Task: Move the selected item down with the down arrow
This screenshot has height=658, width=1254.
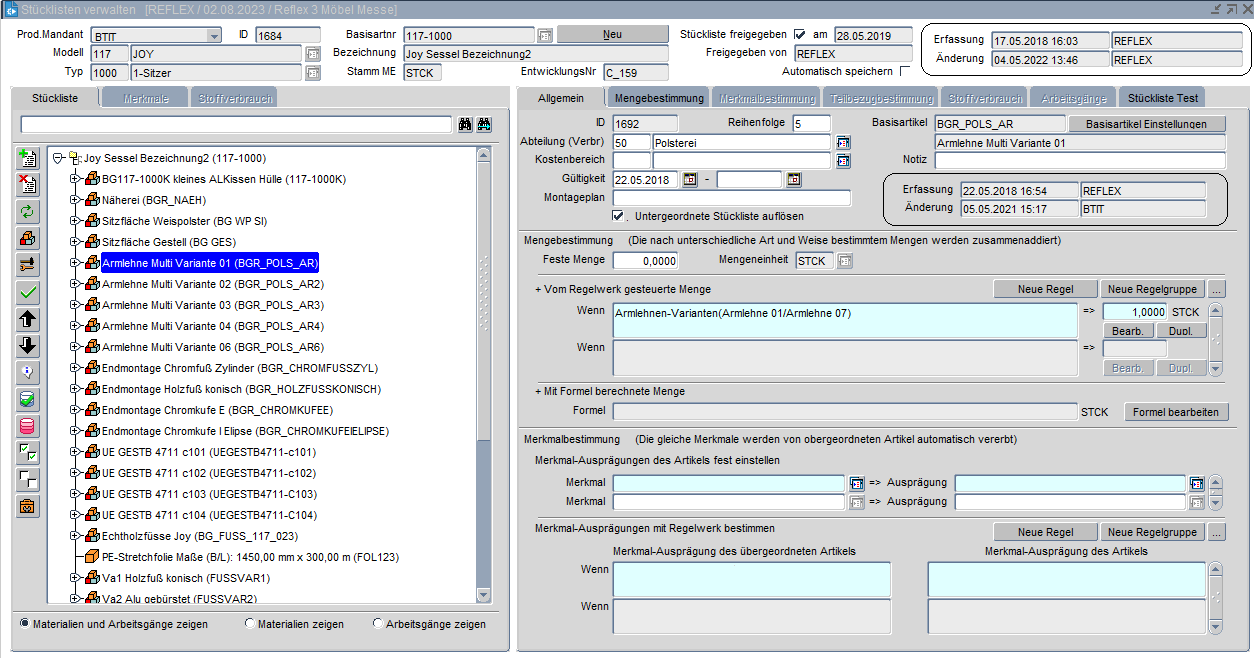Action: [x=28, y=346]
